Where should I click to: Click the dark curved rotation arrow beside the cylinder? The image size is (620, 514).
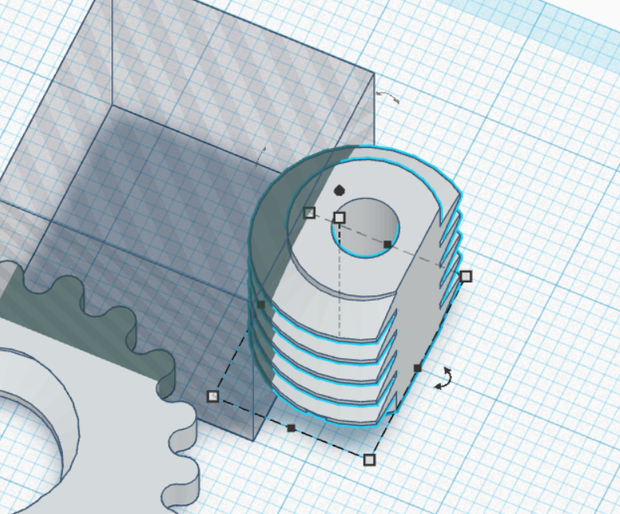pos(444,378)
